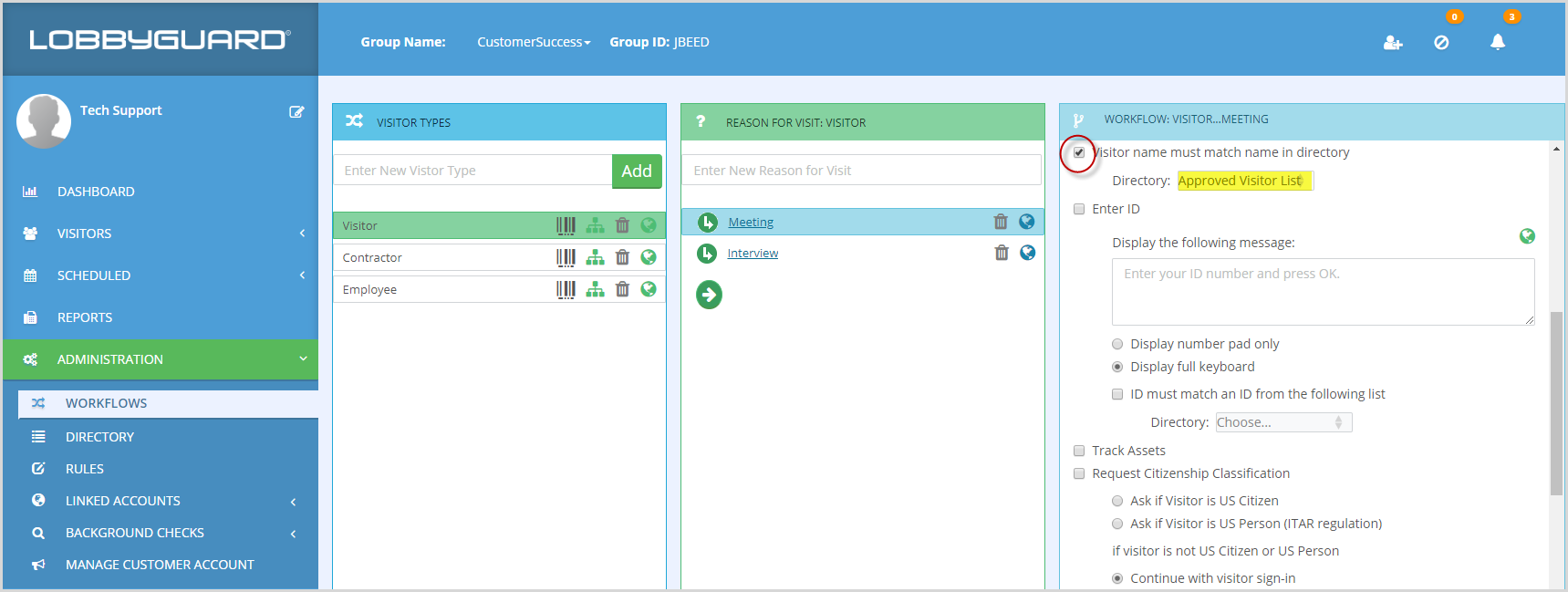
Task: Click the clock icon beside Meeting
Action: click(707, 223)
